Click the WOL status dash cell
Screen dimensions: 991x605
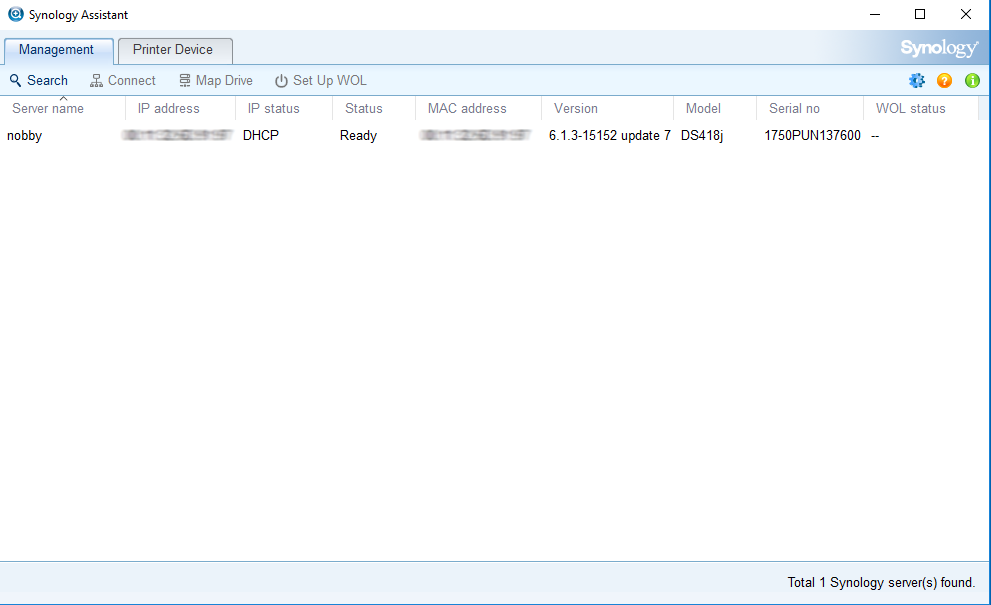pyautogui.click(x=875, y=135)
